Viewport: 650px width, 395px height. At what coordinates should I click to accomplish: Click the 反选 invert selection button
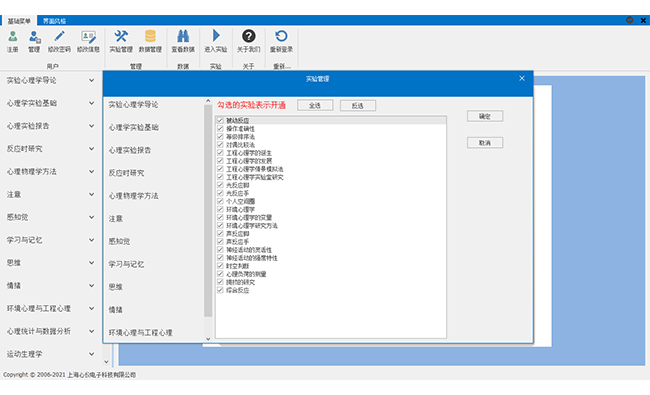click(x=358, y=105)
